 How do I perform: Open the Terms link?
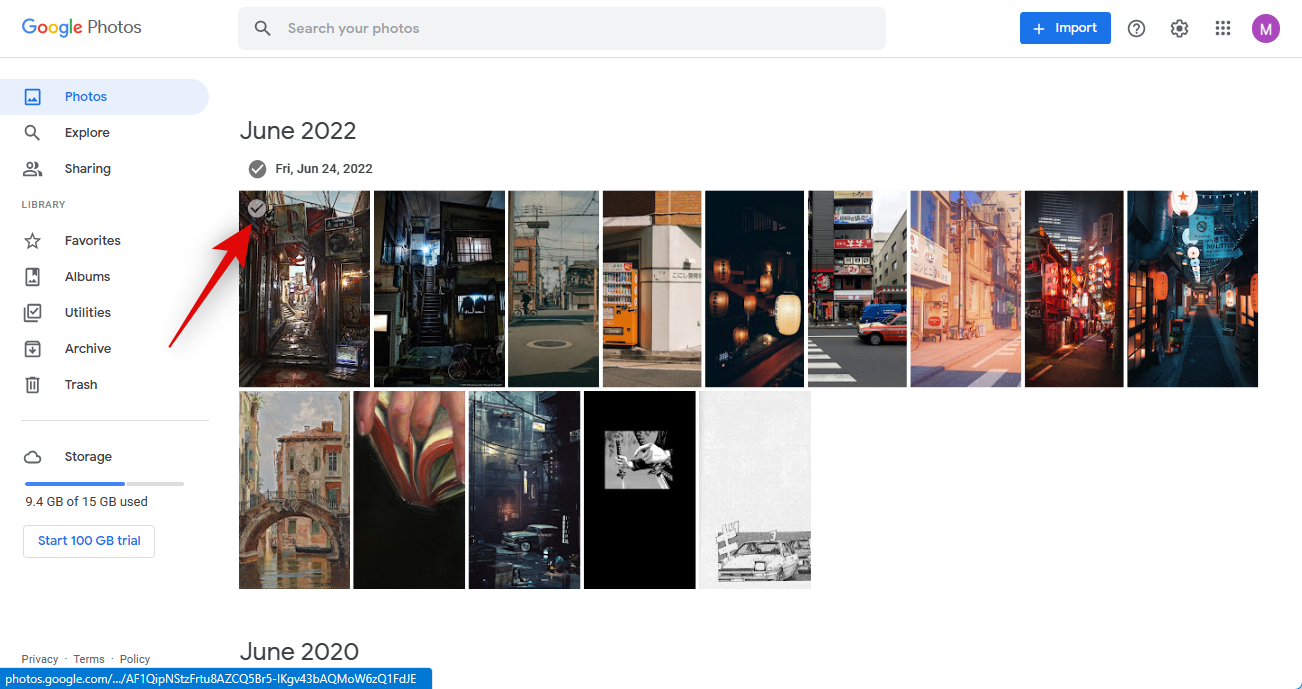click(x=89, y=659)
